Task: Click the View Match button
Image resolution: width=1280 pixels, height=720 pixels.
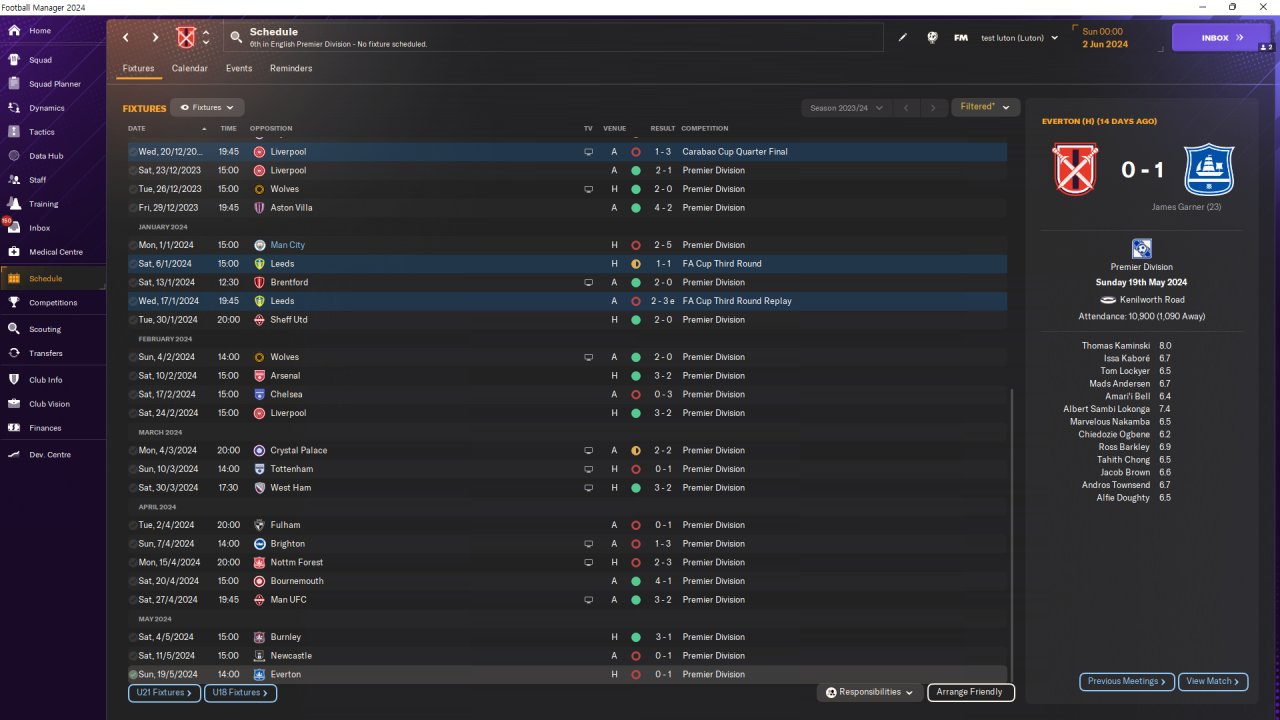Action: [1213, 682]
